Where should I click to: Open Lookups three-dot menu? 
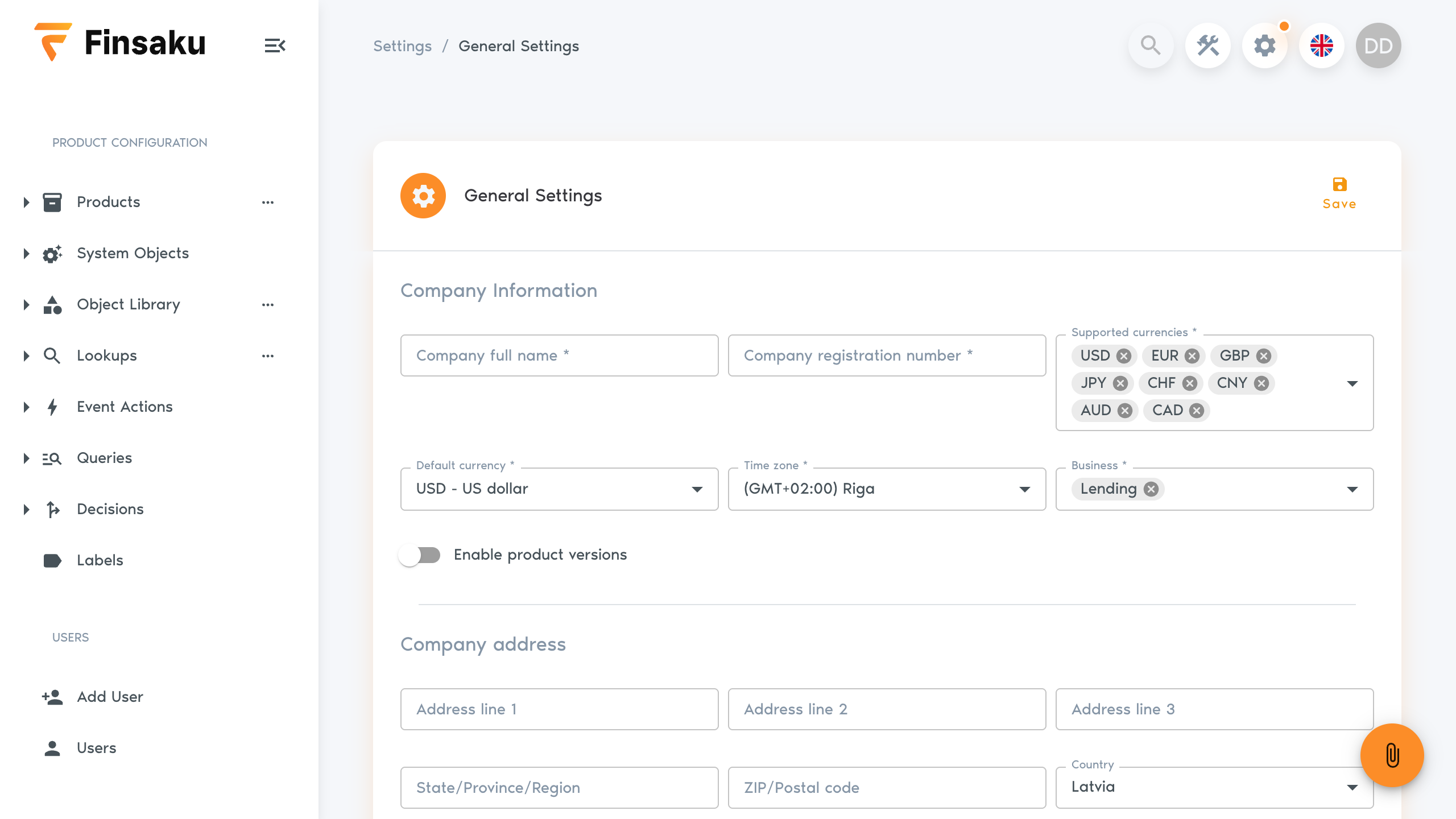point(268,356)
